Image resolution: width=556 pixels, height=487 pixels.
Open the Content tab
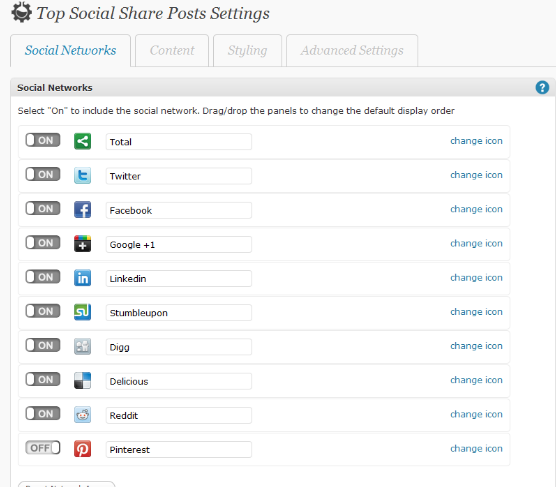[172, 50]
